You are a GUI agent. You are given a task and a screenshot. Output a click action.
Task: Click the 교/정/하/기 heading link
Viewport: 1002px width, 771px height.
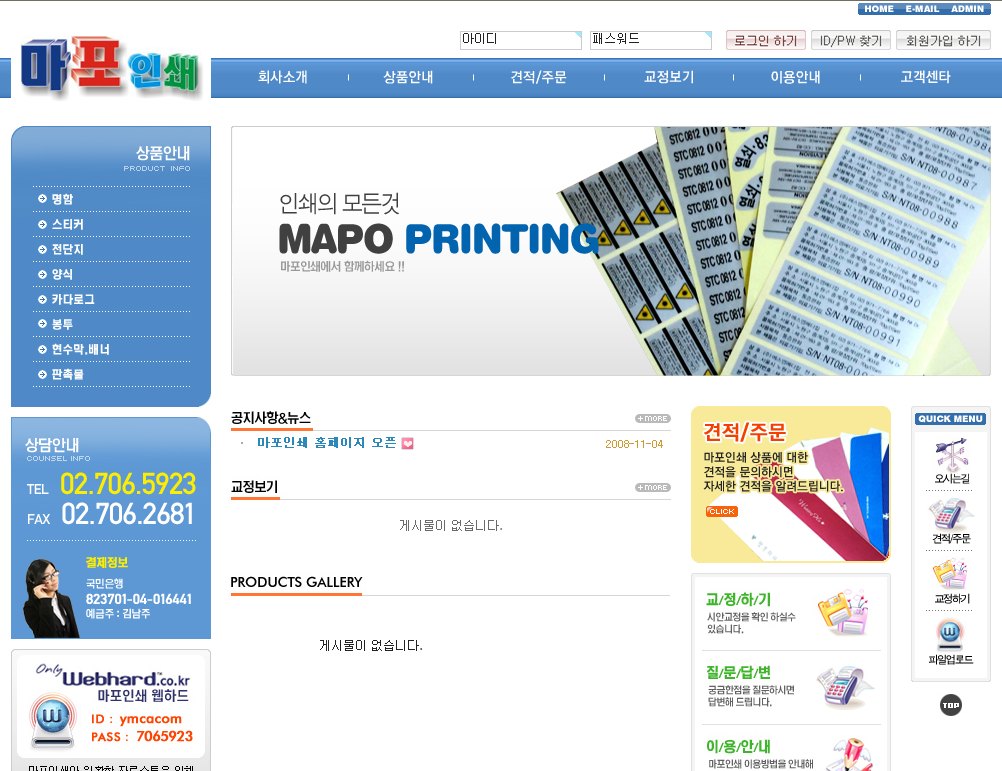pyautogui.click(x=739, y=599)
